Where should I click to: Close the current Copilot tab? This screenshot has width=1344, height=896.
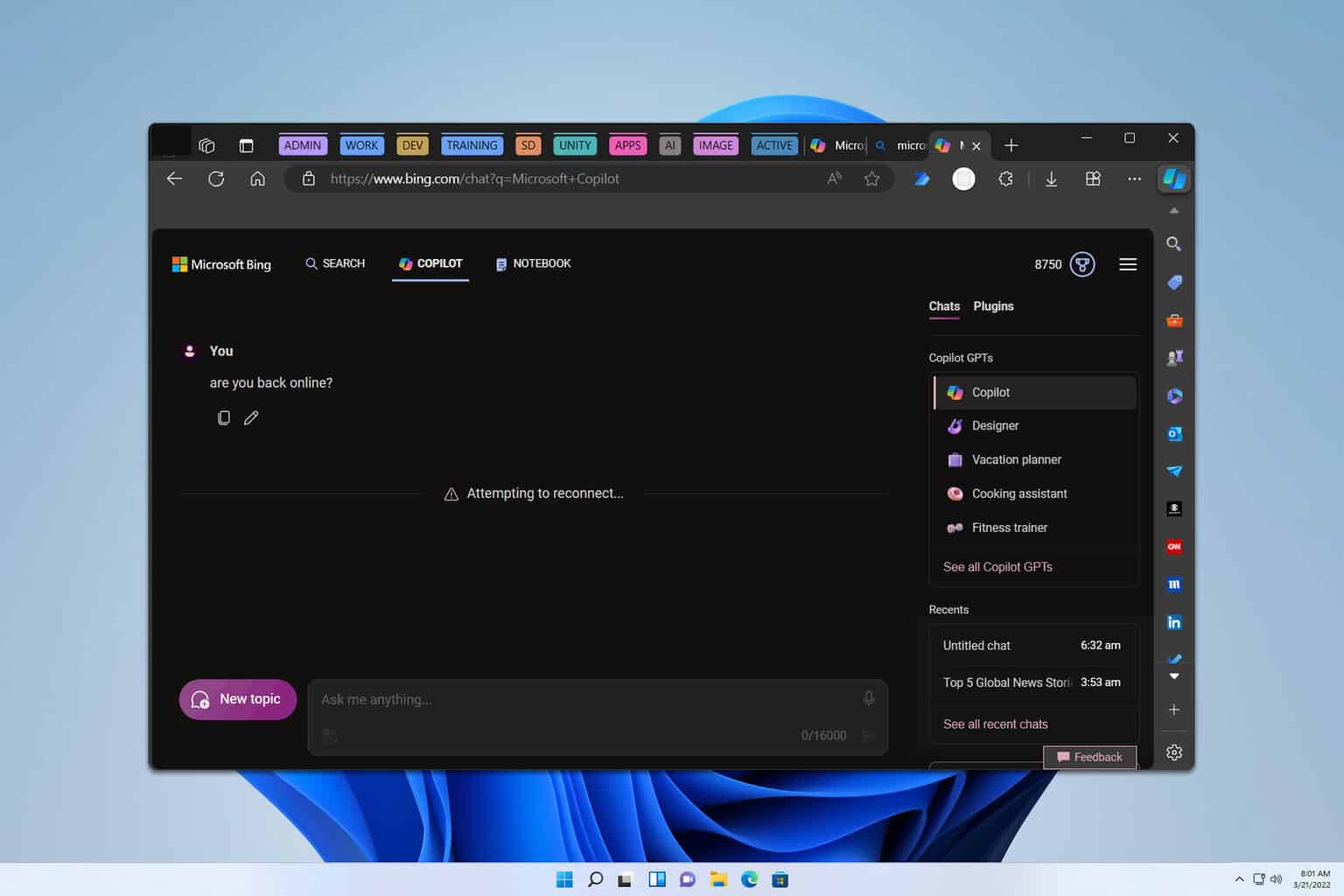[x=976, y=146]
